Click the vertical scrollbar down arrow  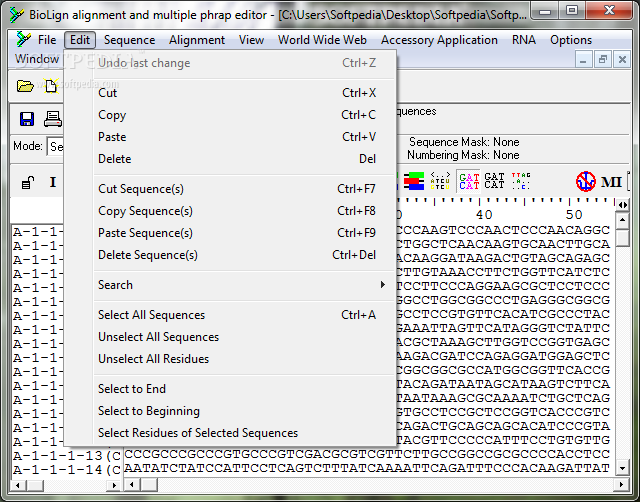point(623,468)
